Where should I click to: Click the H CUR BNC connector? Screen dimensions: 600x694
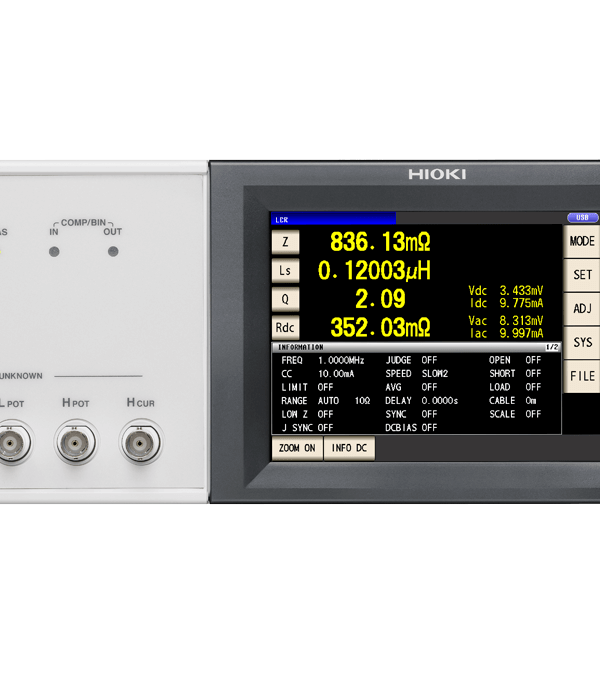pos(140,443)
